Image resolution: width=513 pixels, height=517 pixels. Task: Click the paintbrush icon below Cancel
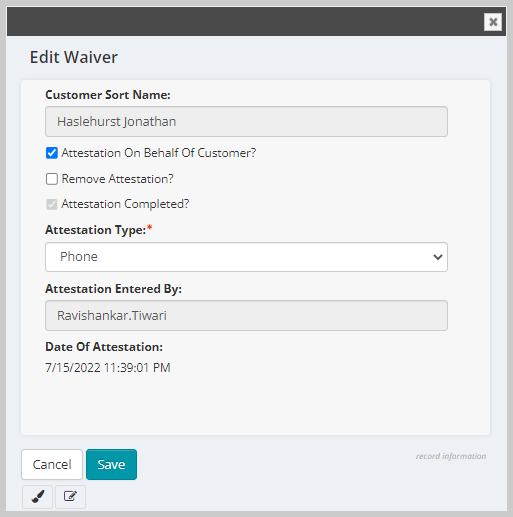click(x=38, y=497)
